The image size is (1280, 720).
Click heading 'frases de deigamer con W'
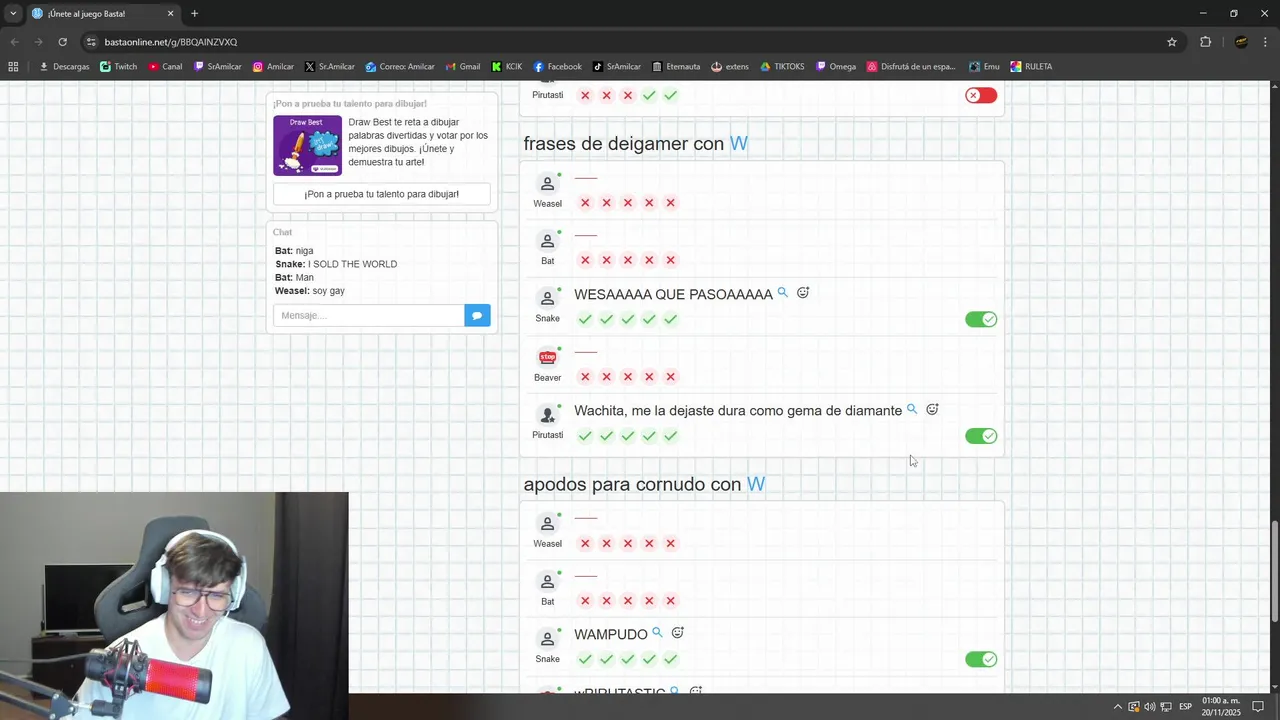(636, 143)
